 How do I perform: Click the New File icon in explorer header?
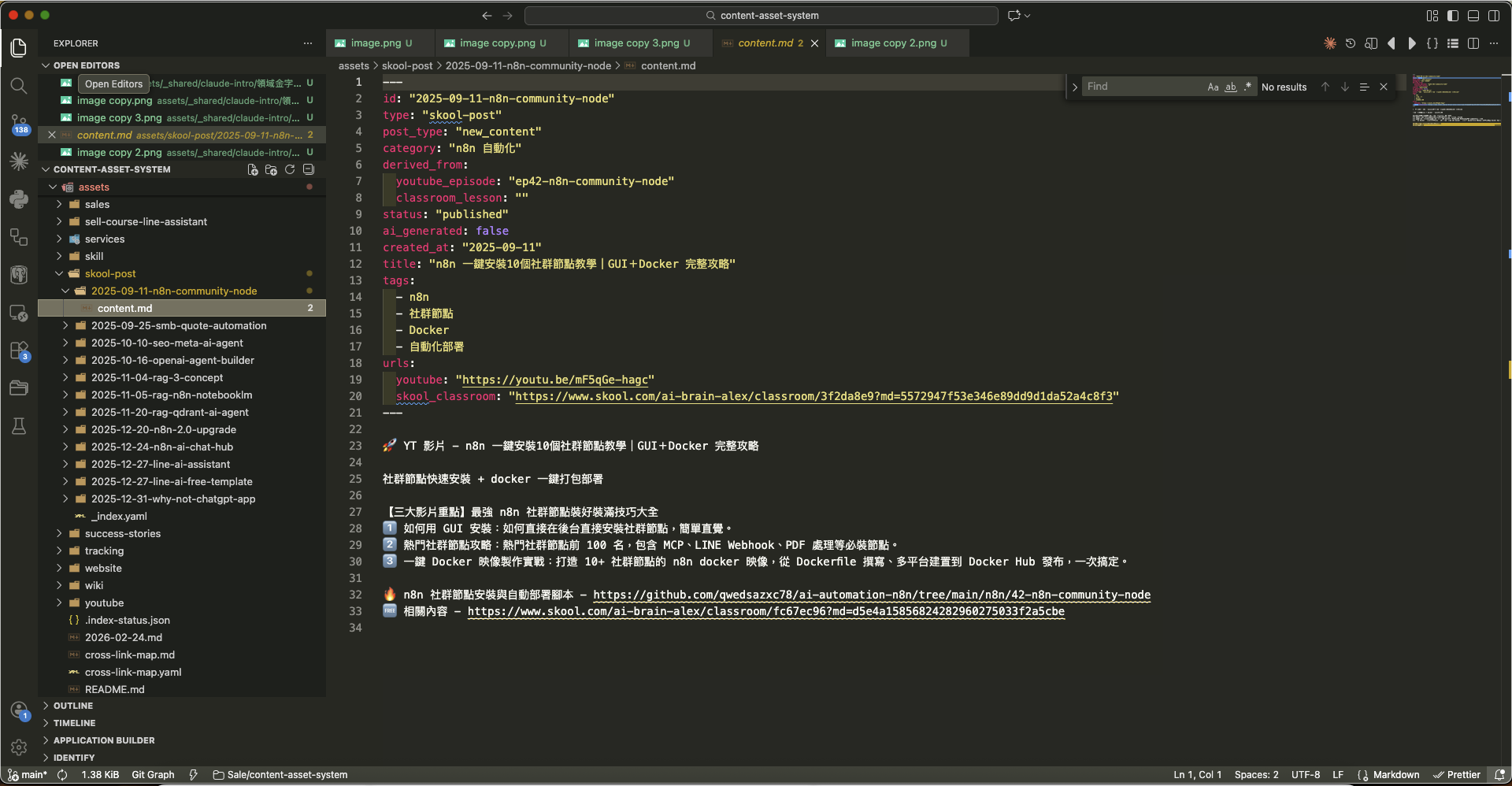point(253,169)
